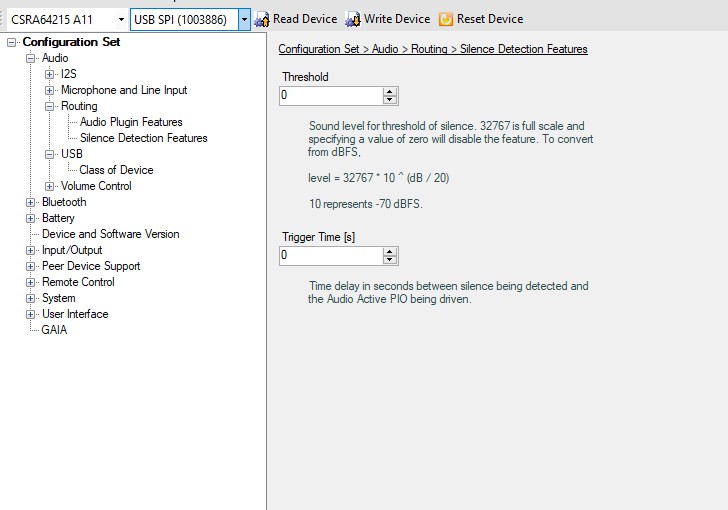Image resolution: width=728 pixels, height=510 pixels.
Task: Click the Trigger Time input field
Action: pos(331,256)
